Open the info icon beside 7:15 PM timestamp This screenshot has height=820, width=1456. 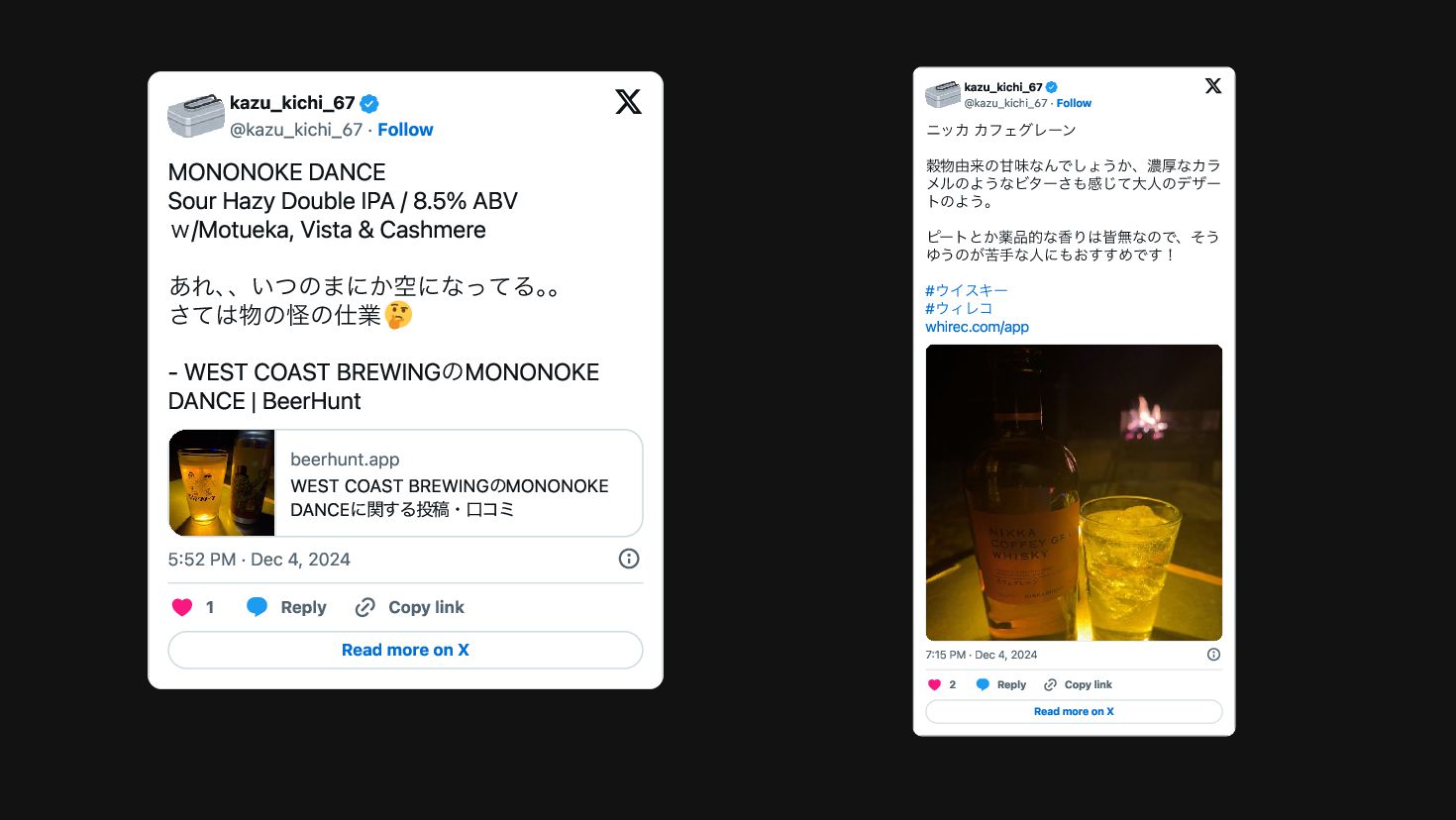pyautogui.click(x=1213, y=655)
